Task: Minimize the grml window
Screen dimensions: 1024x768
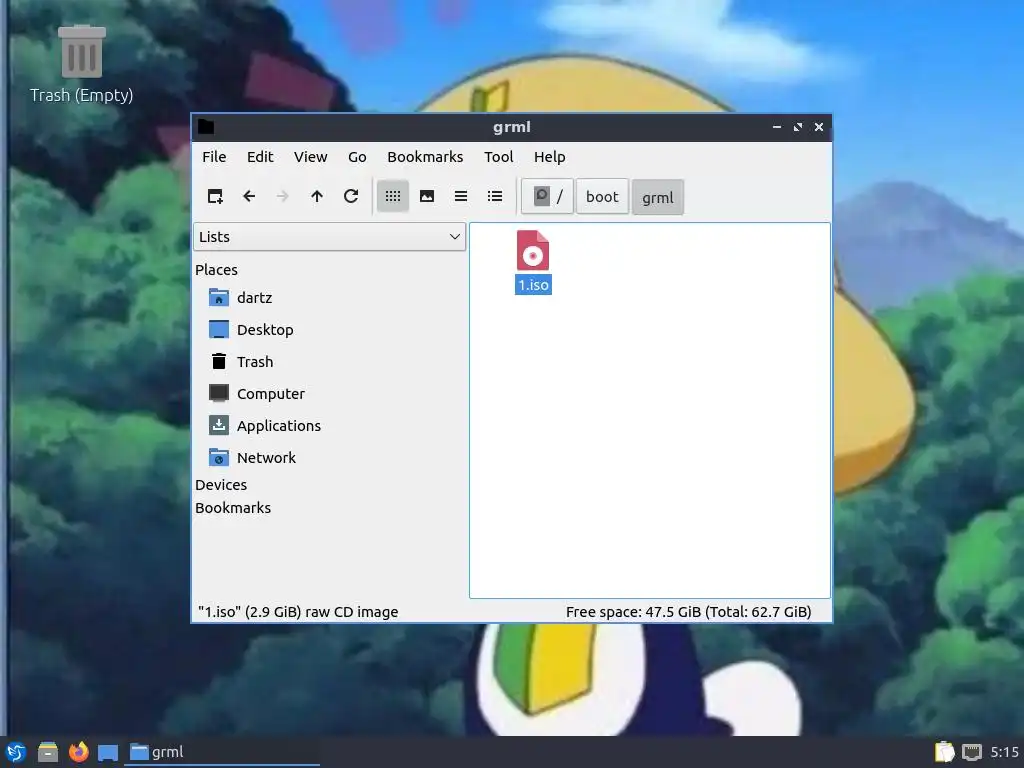Action: pos(776,127)
